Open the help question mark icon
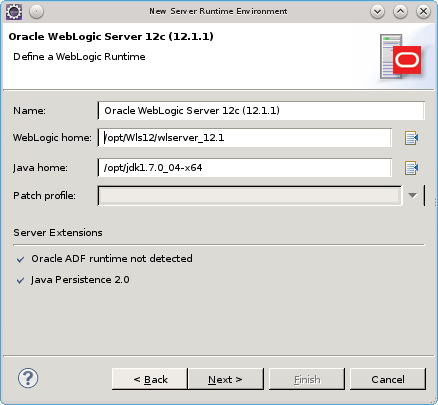Image resolution: width=438 pixels, height=405 pixels. [28, 378]
